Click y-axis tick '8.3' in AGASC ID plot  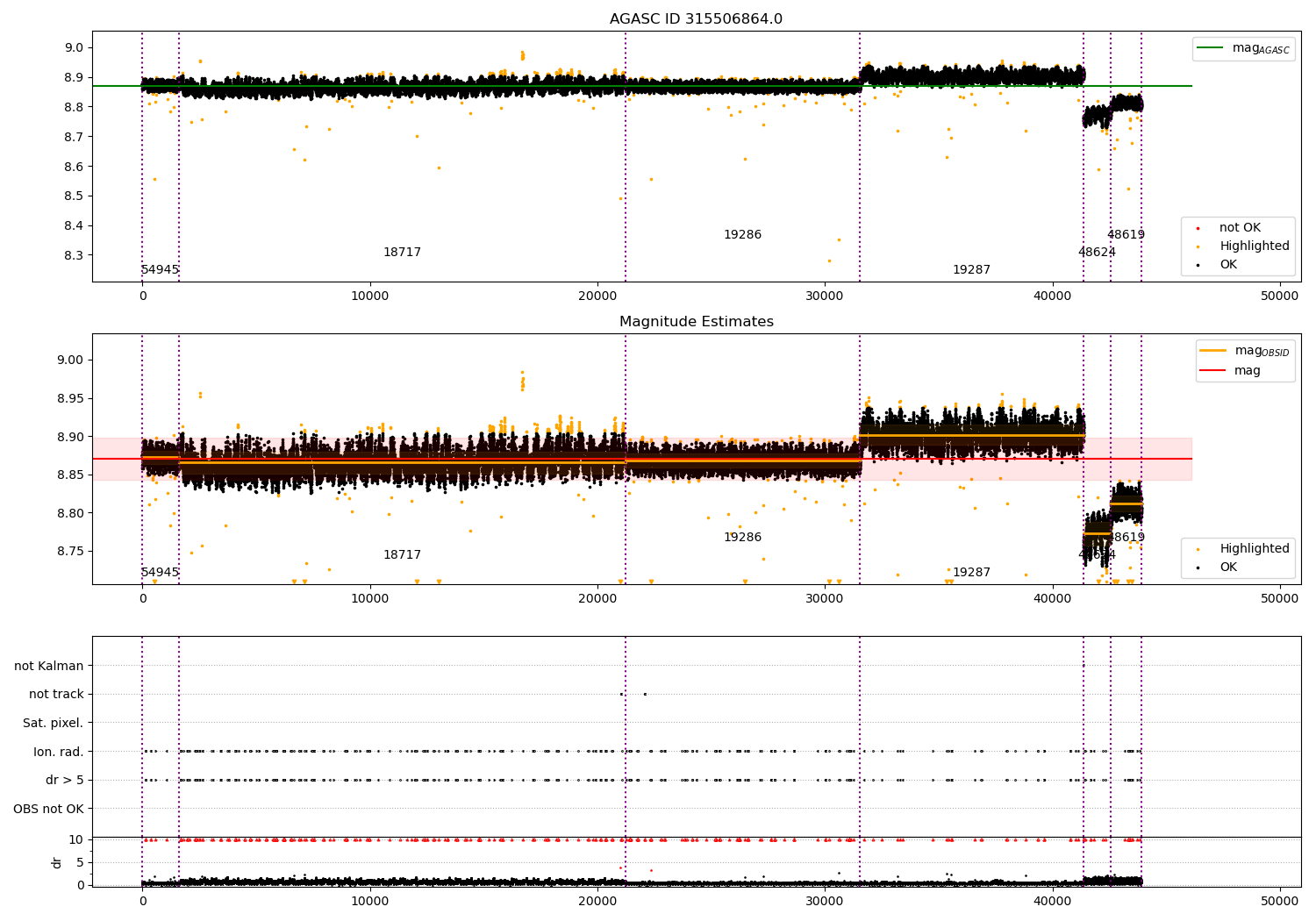tap(75, 256)
